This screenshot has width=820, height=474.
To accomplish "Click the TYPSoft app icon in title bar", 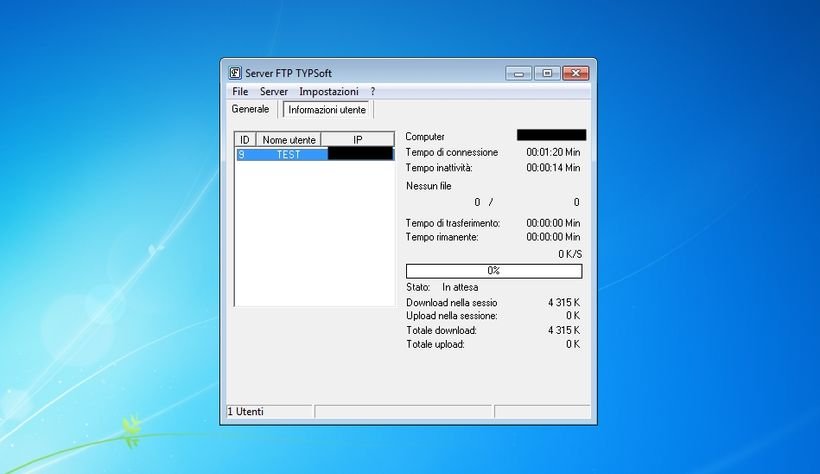I will (235, 73).
